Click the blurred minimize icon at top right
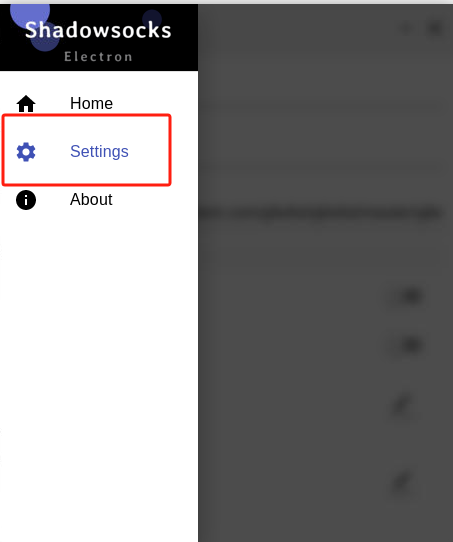 pos(407,28)
